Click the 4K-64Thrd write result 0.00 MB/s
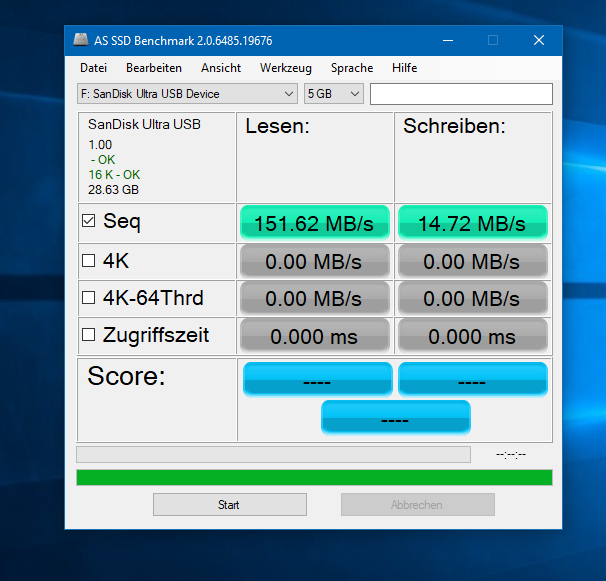Screen dimensions: 606x581 [473, 298]
